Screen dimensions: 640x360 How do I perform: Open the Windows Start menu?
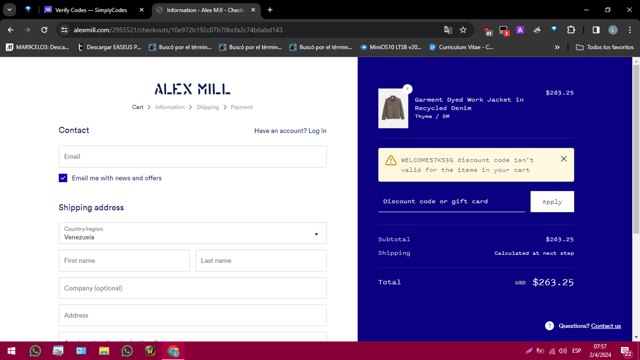pos(11,351)
